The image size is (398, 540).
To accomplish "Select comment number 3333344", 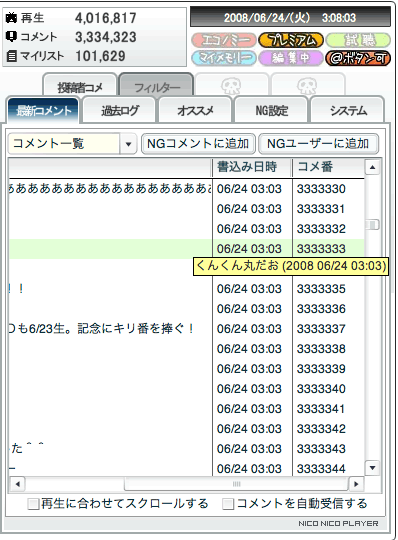I will tap(321, 469).
